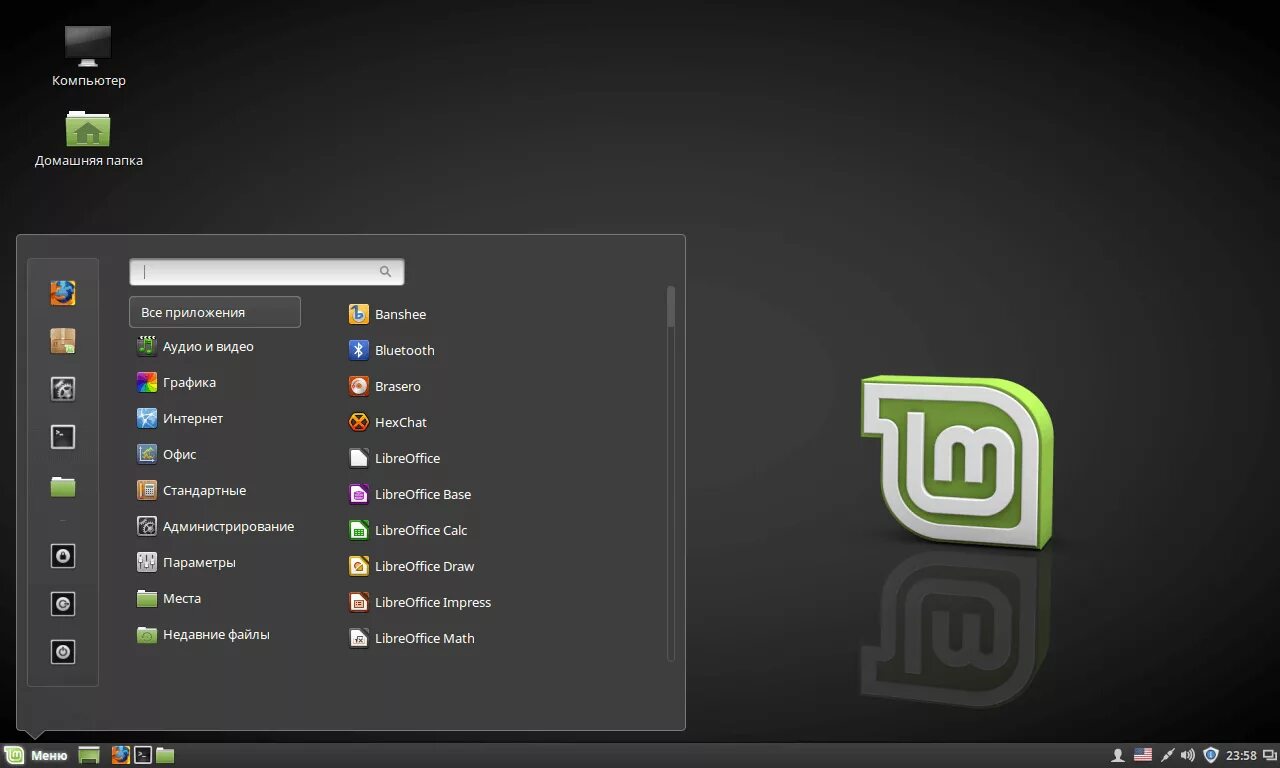This screenshot has height=768, width=1280.
Task: Click Show Desktop icon on panel
Action: [89, 755]
